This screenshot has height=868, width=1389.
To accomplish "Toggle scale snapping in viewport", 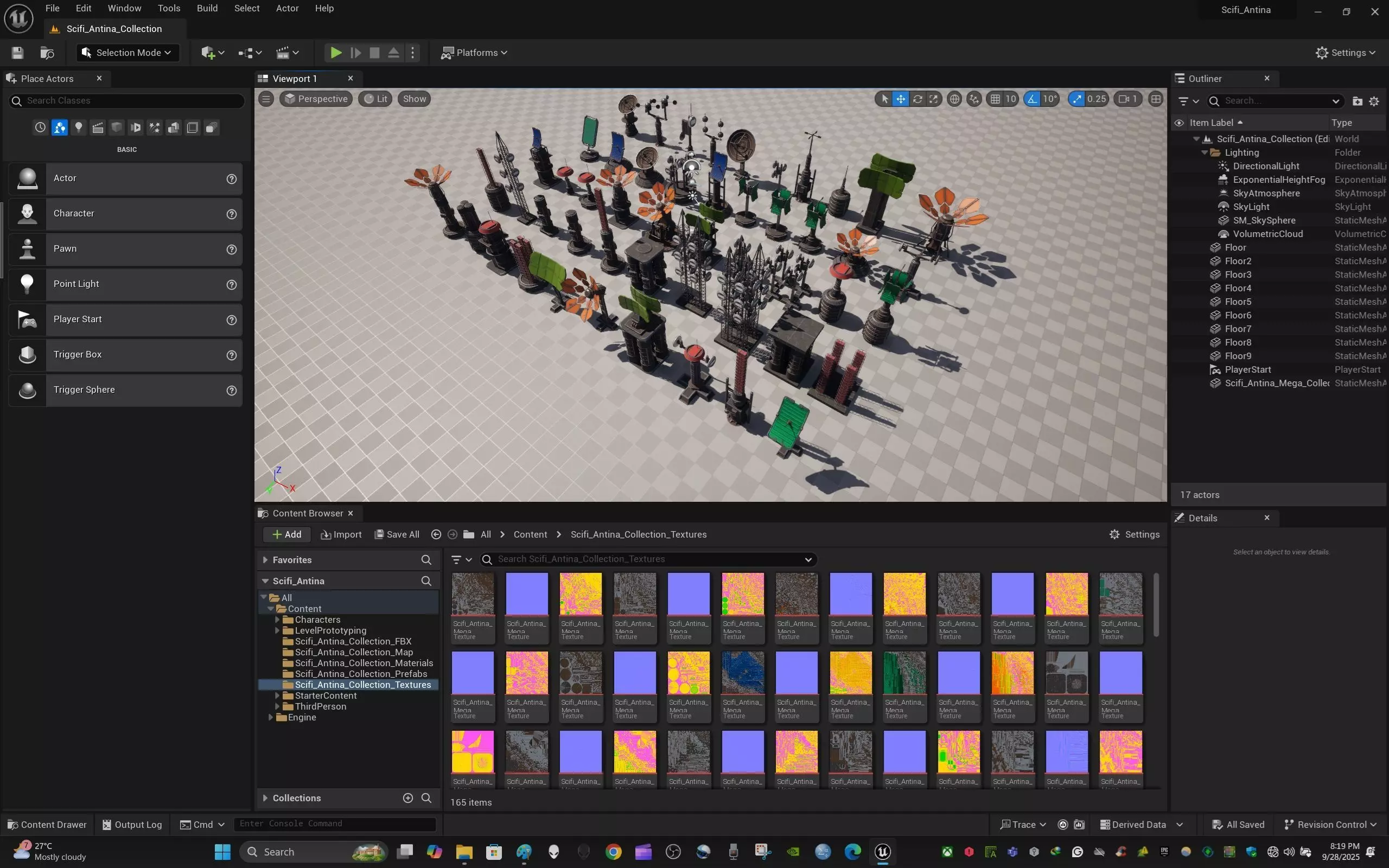I will click(x=1078, y=99).
